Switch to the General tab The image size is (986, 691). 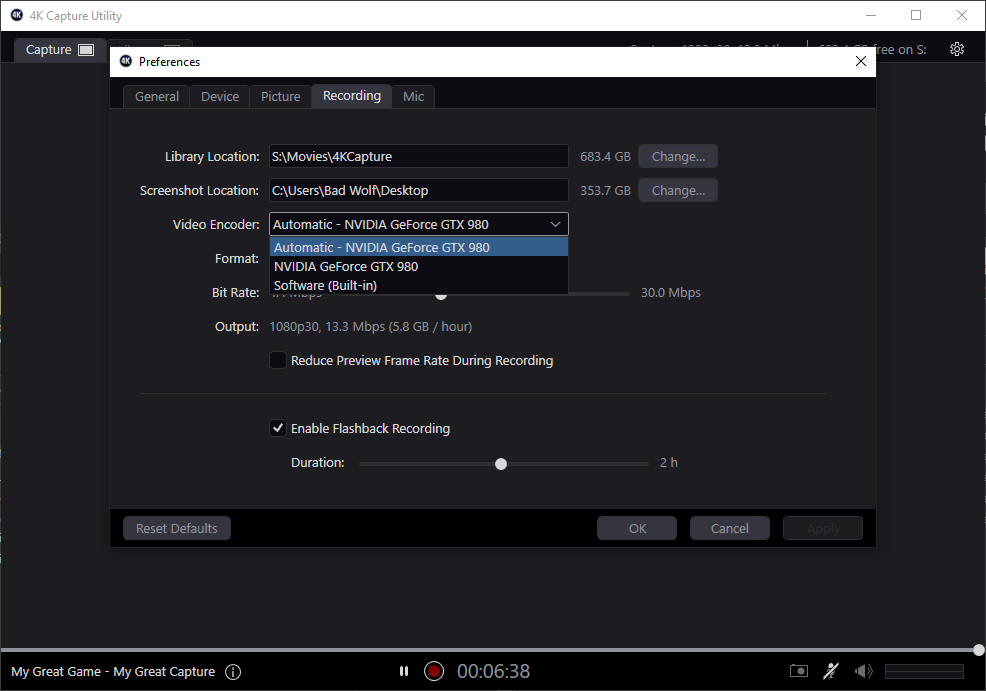tap(157, 96)
